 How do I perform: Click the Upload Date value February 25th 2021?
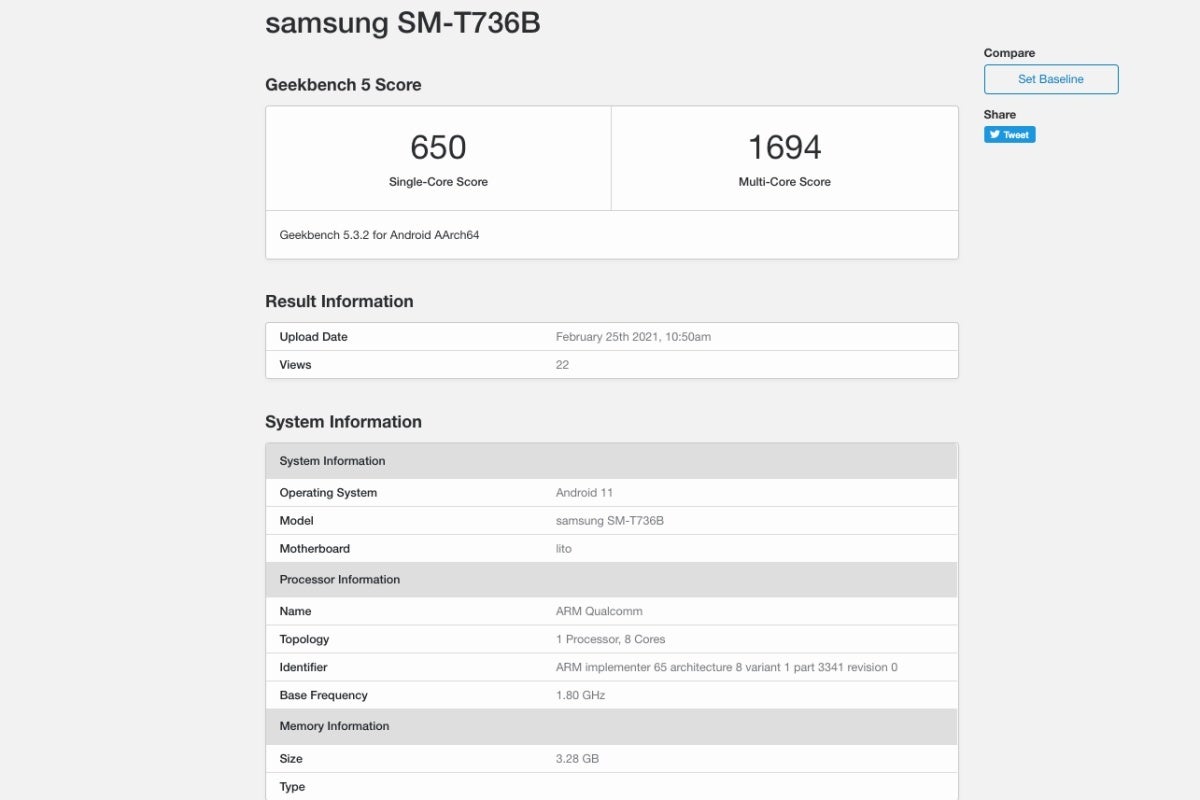tap(633, 337)
